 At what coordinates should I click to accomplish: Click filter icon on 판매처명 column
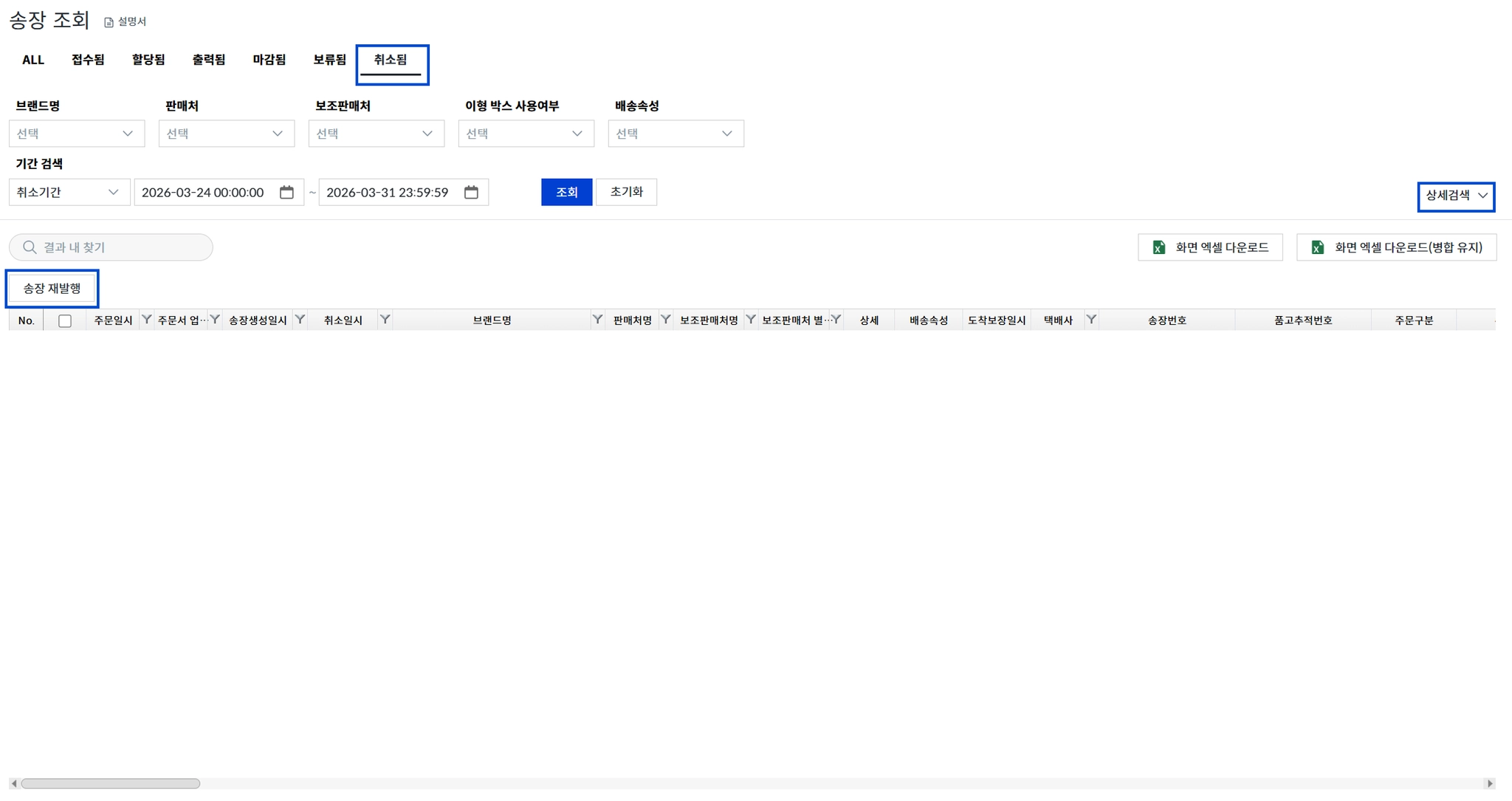(665, 319)
